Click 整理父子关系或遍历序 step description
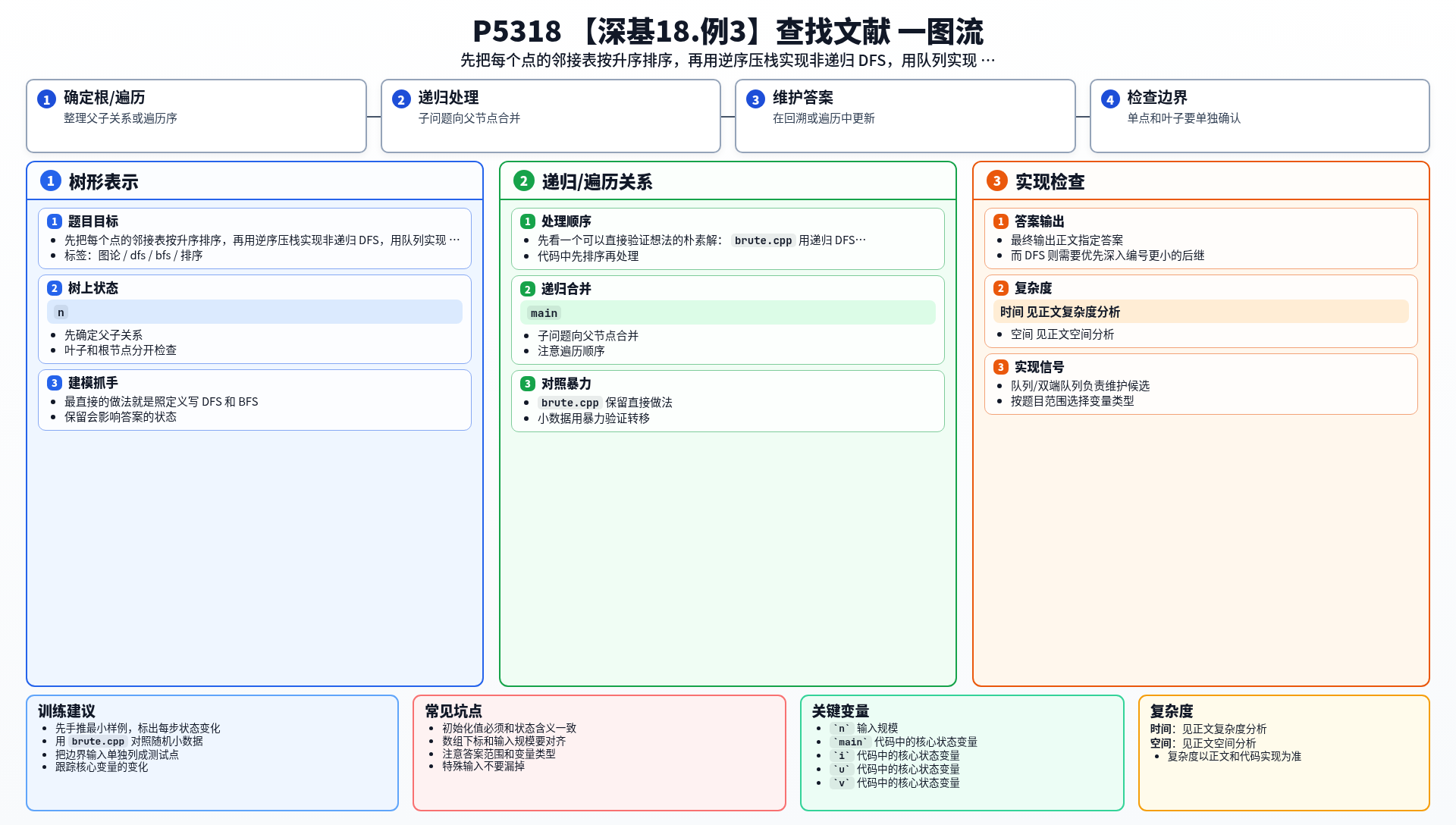 click(121, 118)
